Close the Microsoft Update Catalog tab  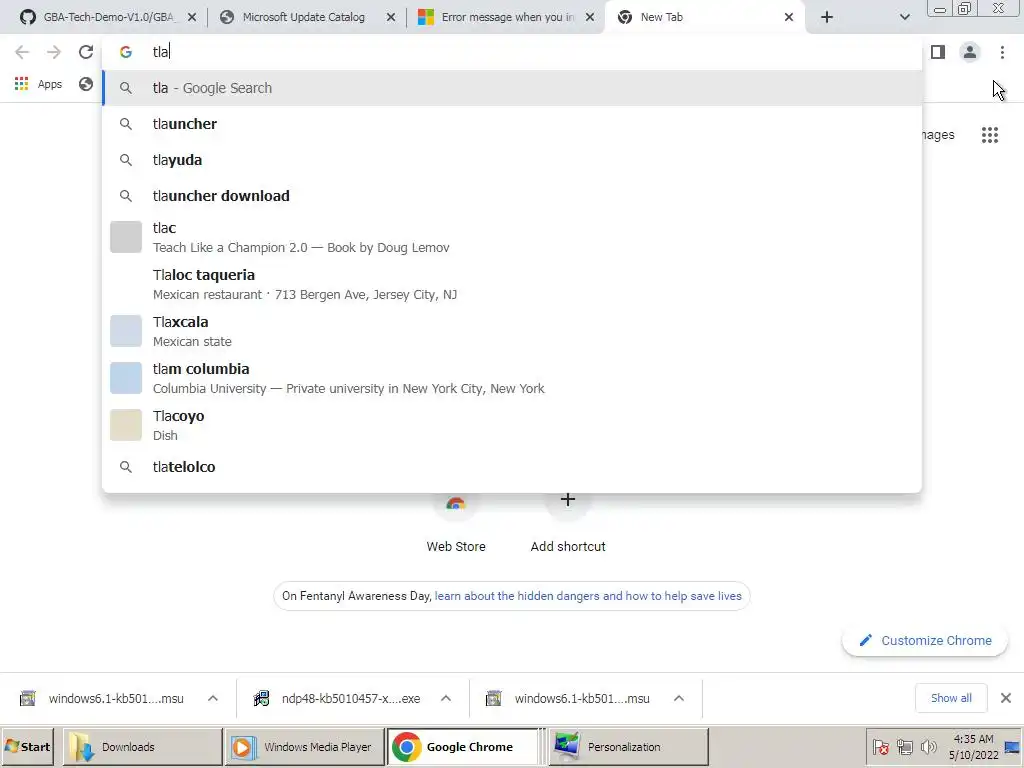pos(391,18)
